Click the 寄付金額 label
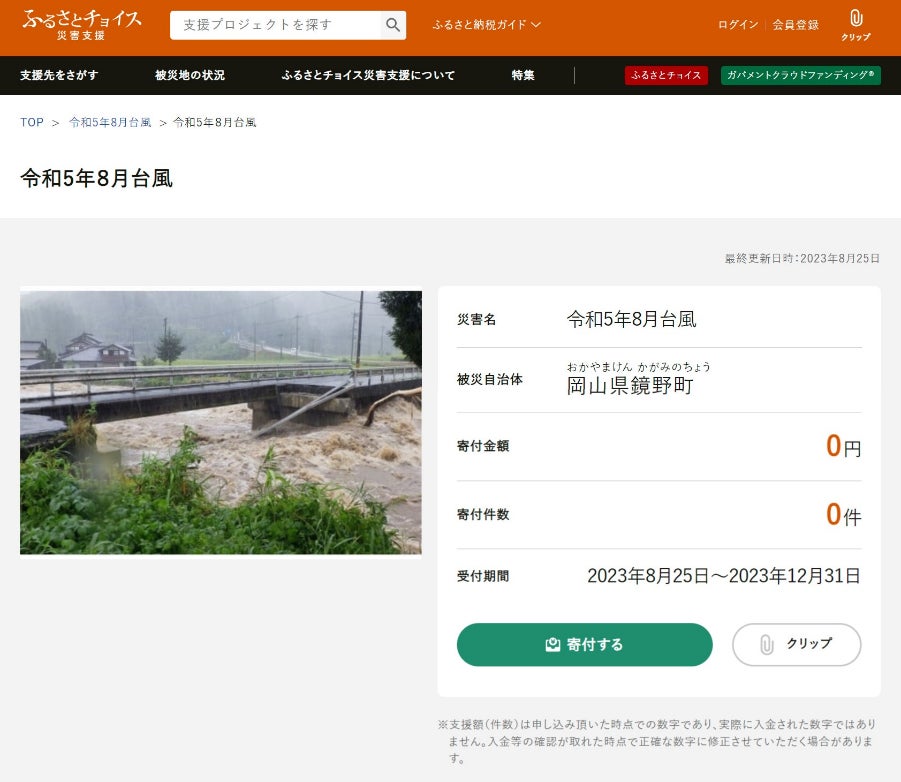The width and height of the screenshot is (901, 782). [483, 446]
